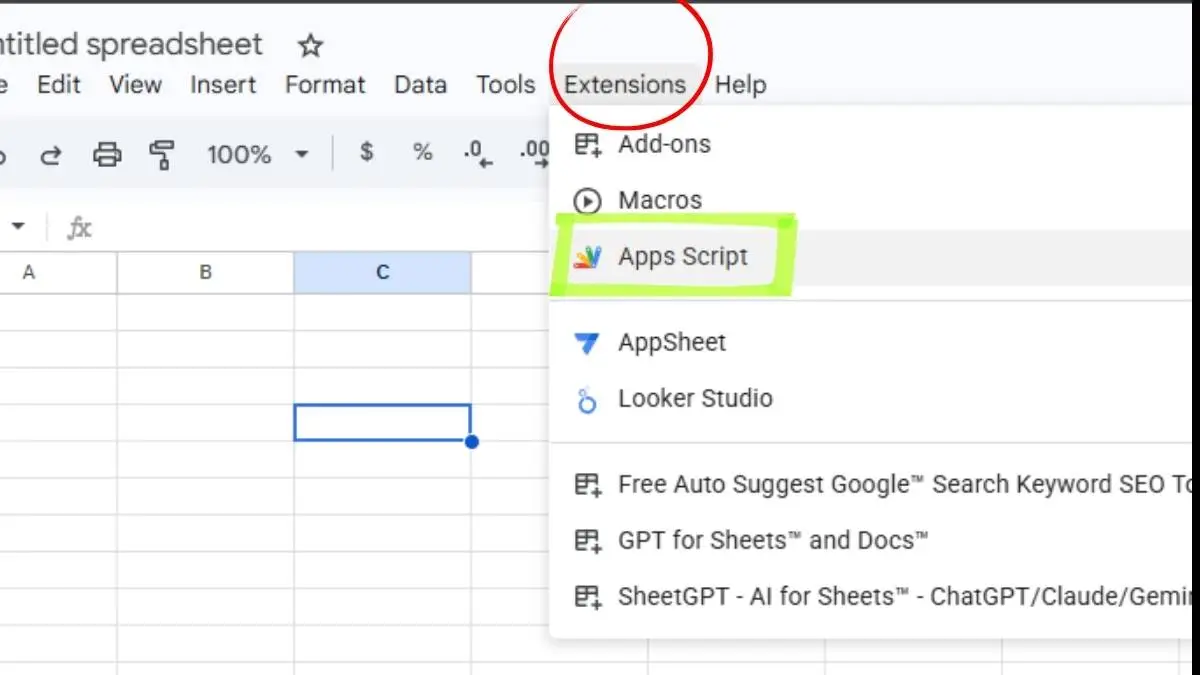Image resolution: width=1200 pixels, height=675 pixels.
Task: Open Macros submenu
Action: [660, 200]
